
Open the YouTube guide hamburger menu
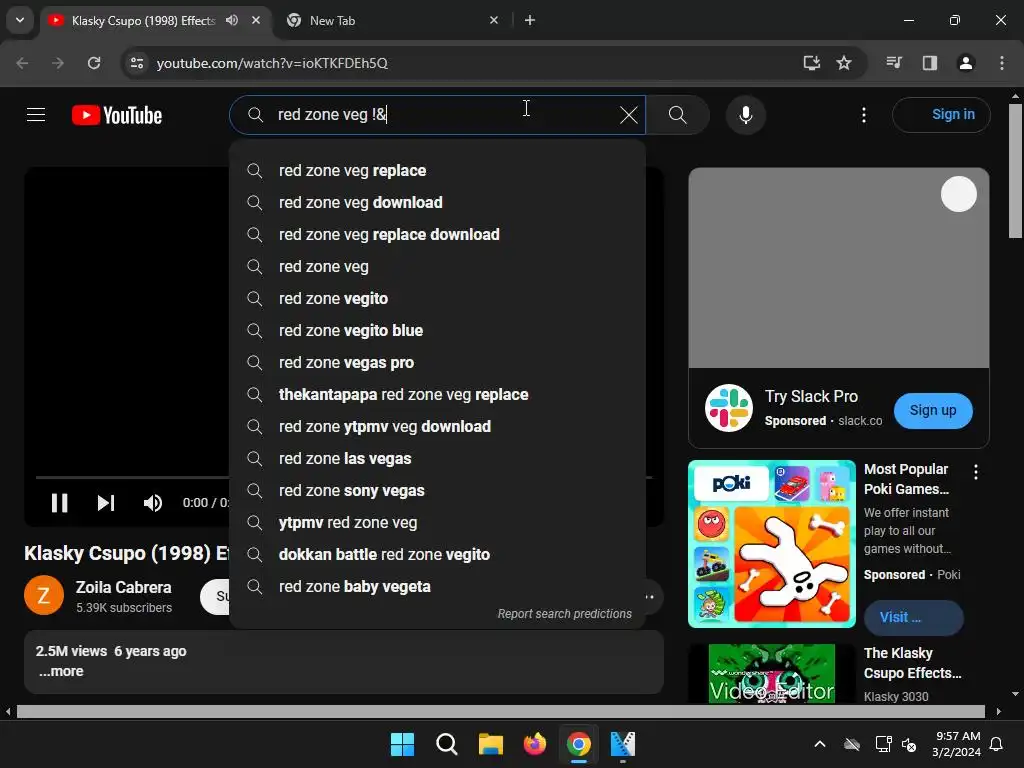point(36,115)
